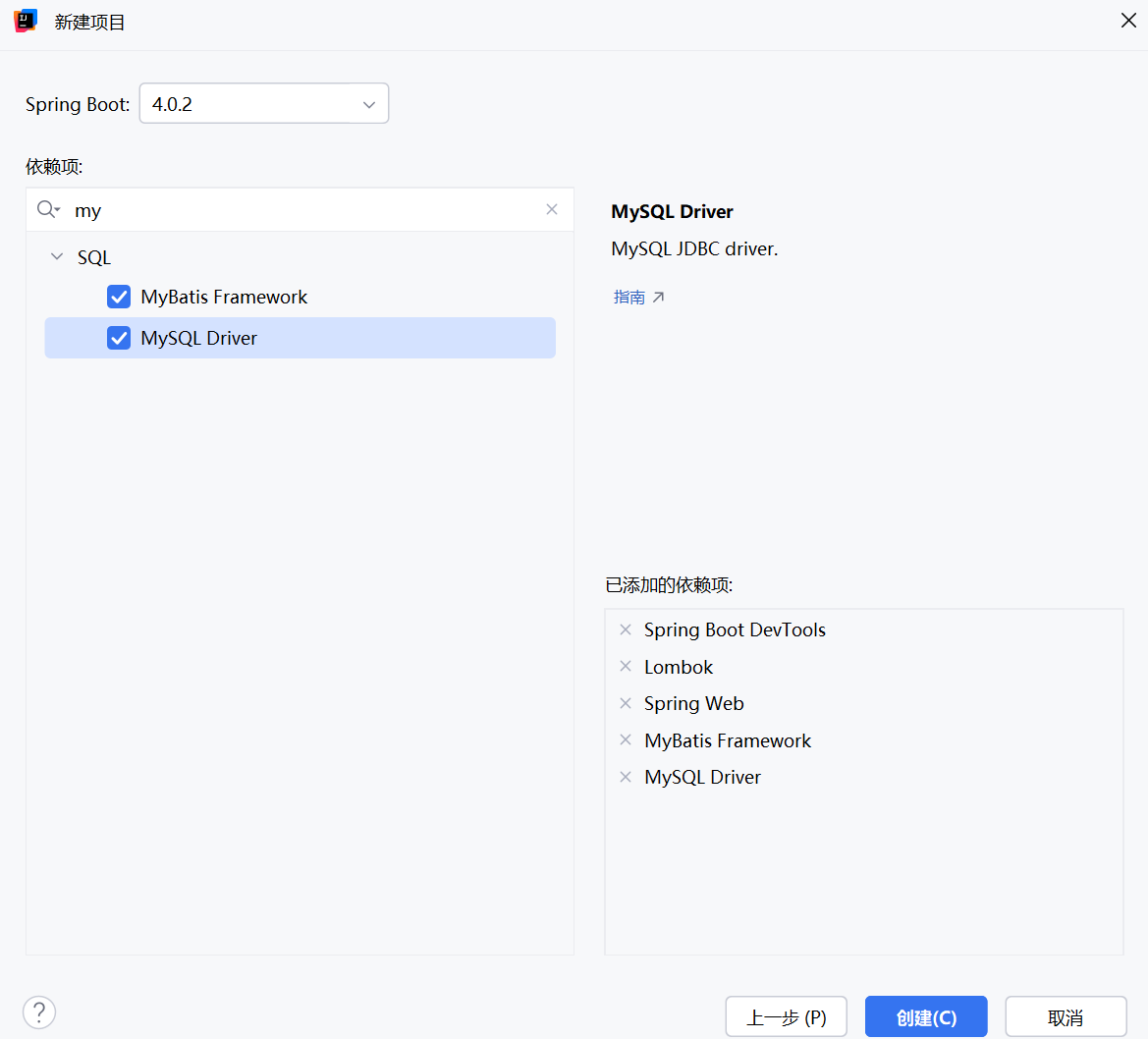Remove MySQL Driver from added dependencies
This screenshot has height=1039, width=1148.
626,777
